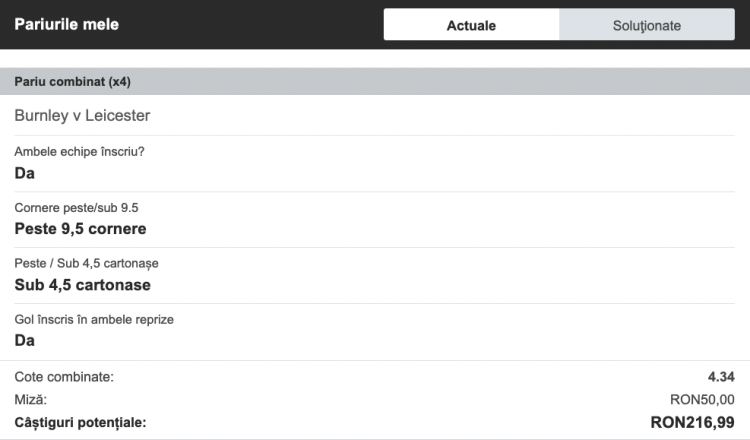The width and height of the screenshot is (750, 440).
Task: Click Da under Gol înscris în ambele reprize
Action: coord(25,341)
